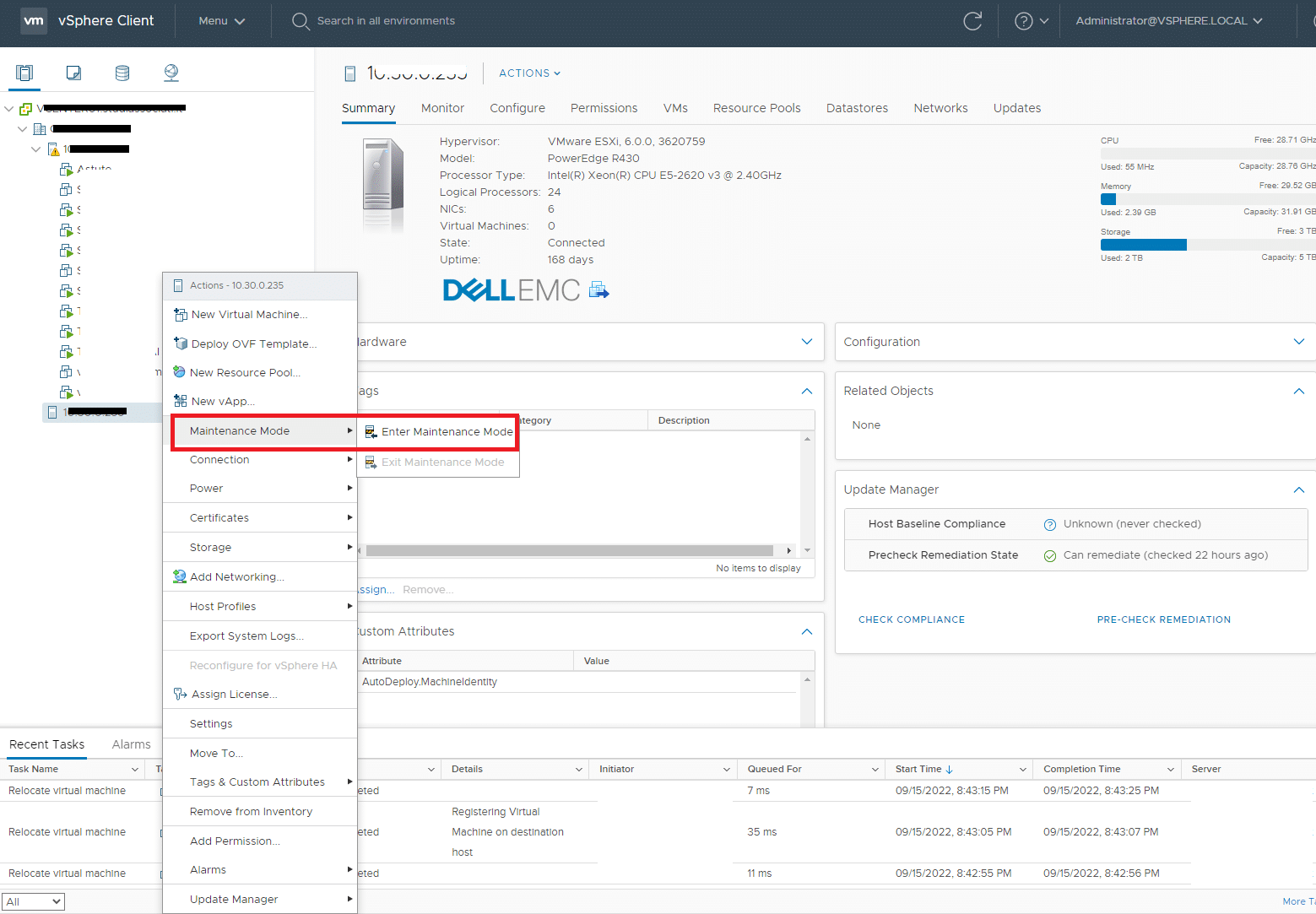Expand the Configuration panel

[1299, 342]
